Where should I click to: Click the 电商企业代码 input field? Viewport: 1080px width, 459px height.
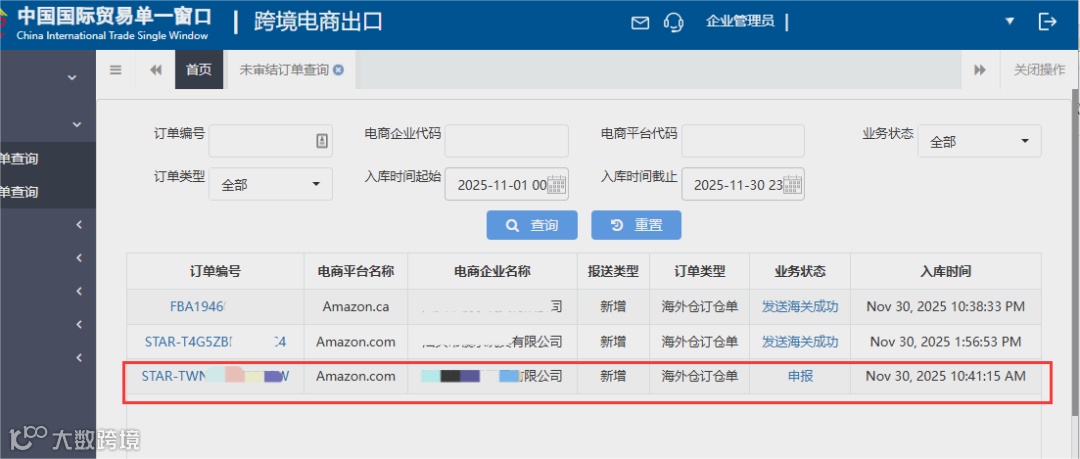click(506, 141)
